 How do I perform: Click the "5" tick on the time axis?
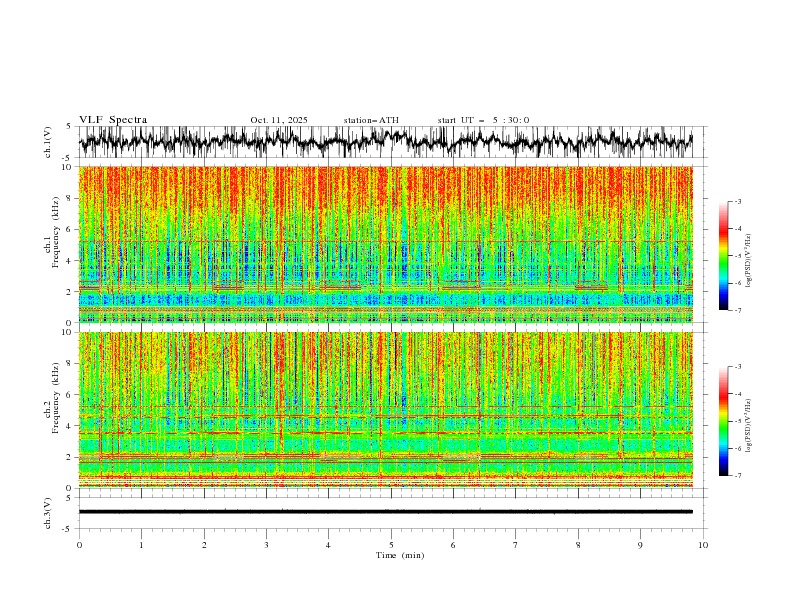[x=391, y=545]
